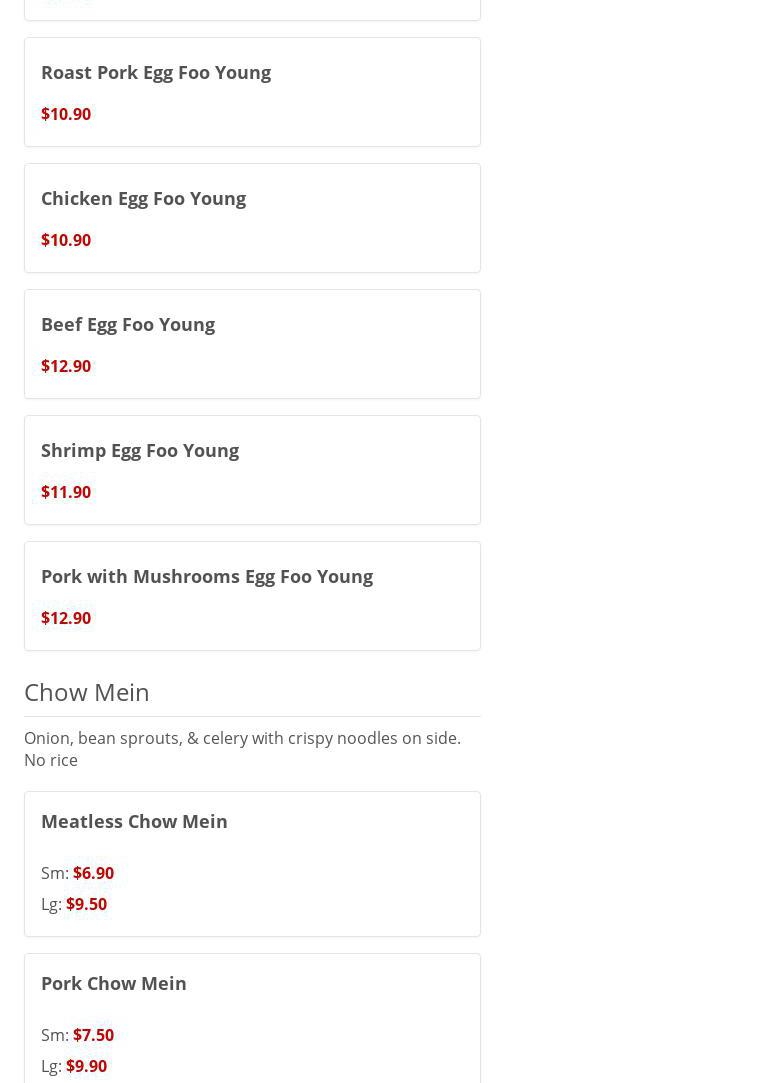Select small Pork Chow Mein at $7.50
Image resolution: width=770 pixels, height=1083 pixels.
pyautogui.click(x=93, y=1035)
